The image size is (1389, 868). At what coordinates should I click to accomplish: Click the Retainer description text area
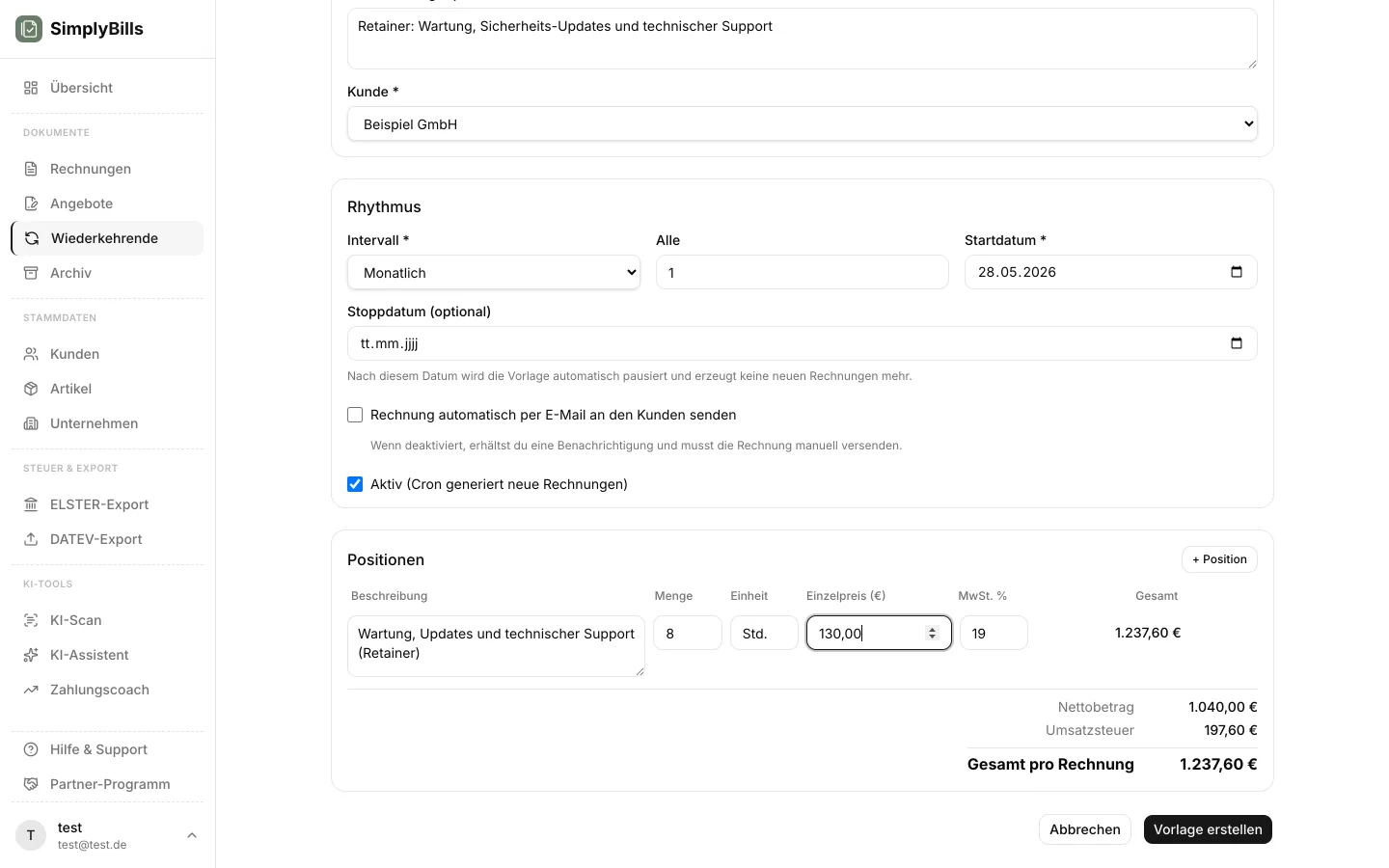coord(803,39)
